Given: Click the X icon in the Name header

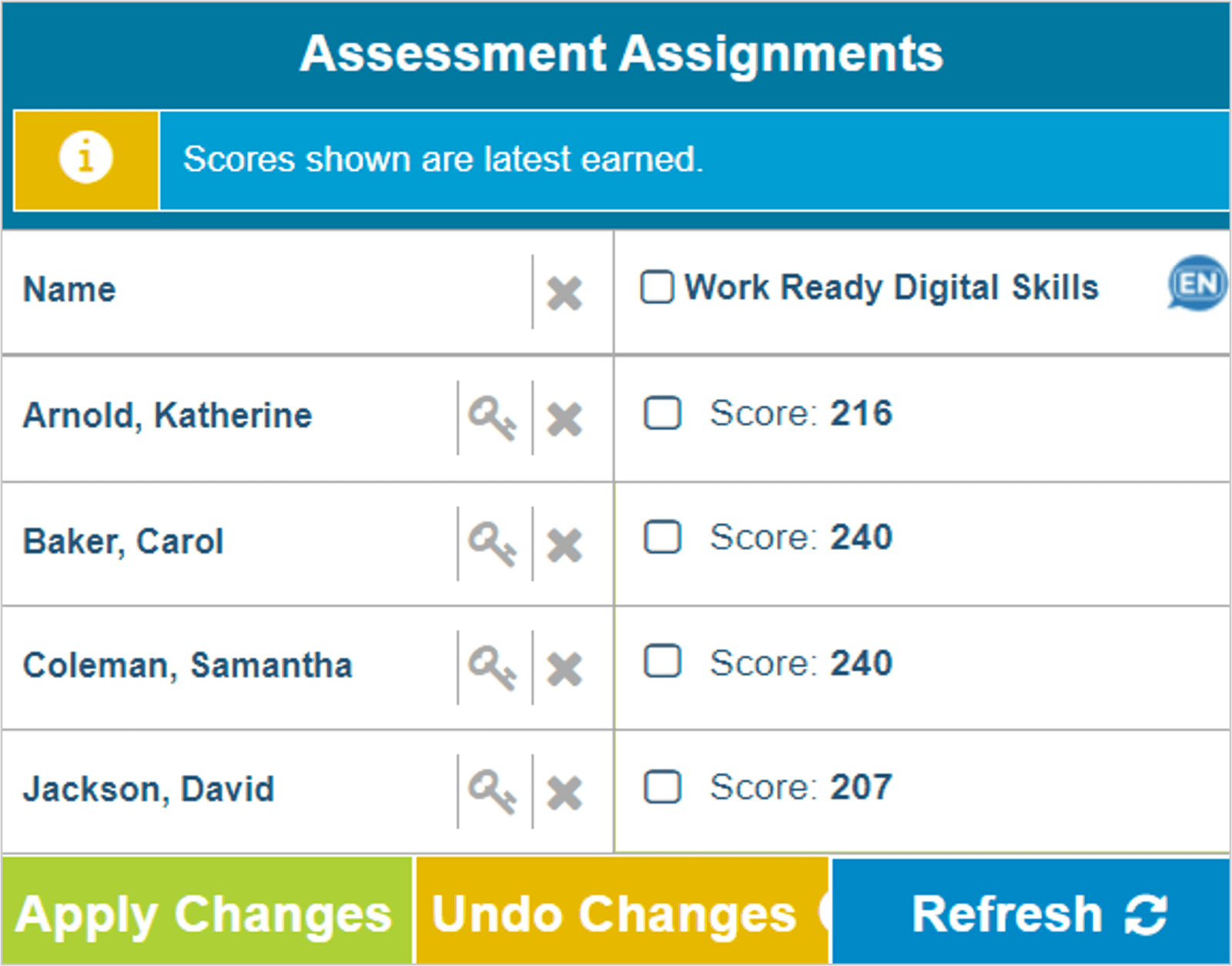Looking at the screenshot, I should click(564, 293).
